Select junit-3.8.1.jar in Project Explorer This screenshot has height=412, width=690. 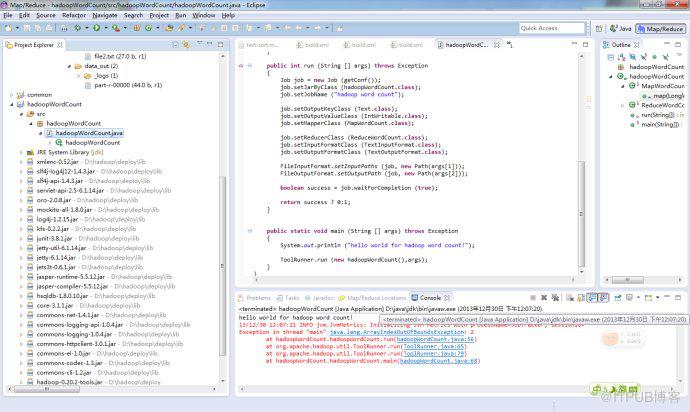pyautogui.click(x=83, y=239)
